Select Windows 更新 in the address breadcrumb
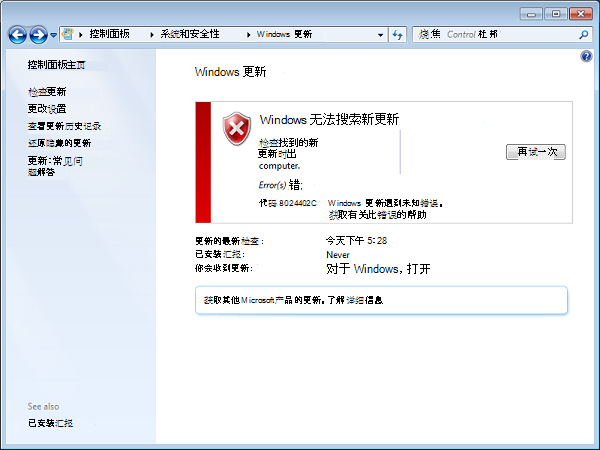 coord(284,34)
